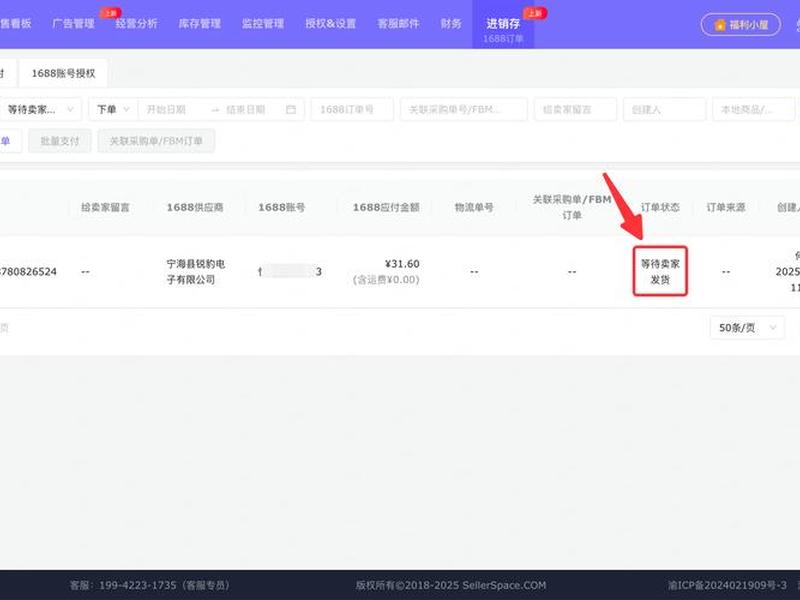
Task: Open the 下单 date type dropdown
Action: (x=113, y=109)
